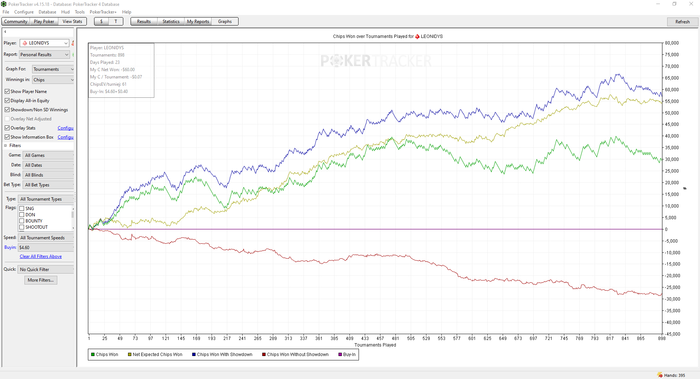This screenshot has height=379, width=700.
Task: Click the Refresh button
Action: [682, 21]
